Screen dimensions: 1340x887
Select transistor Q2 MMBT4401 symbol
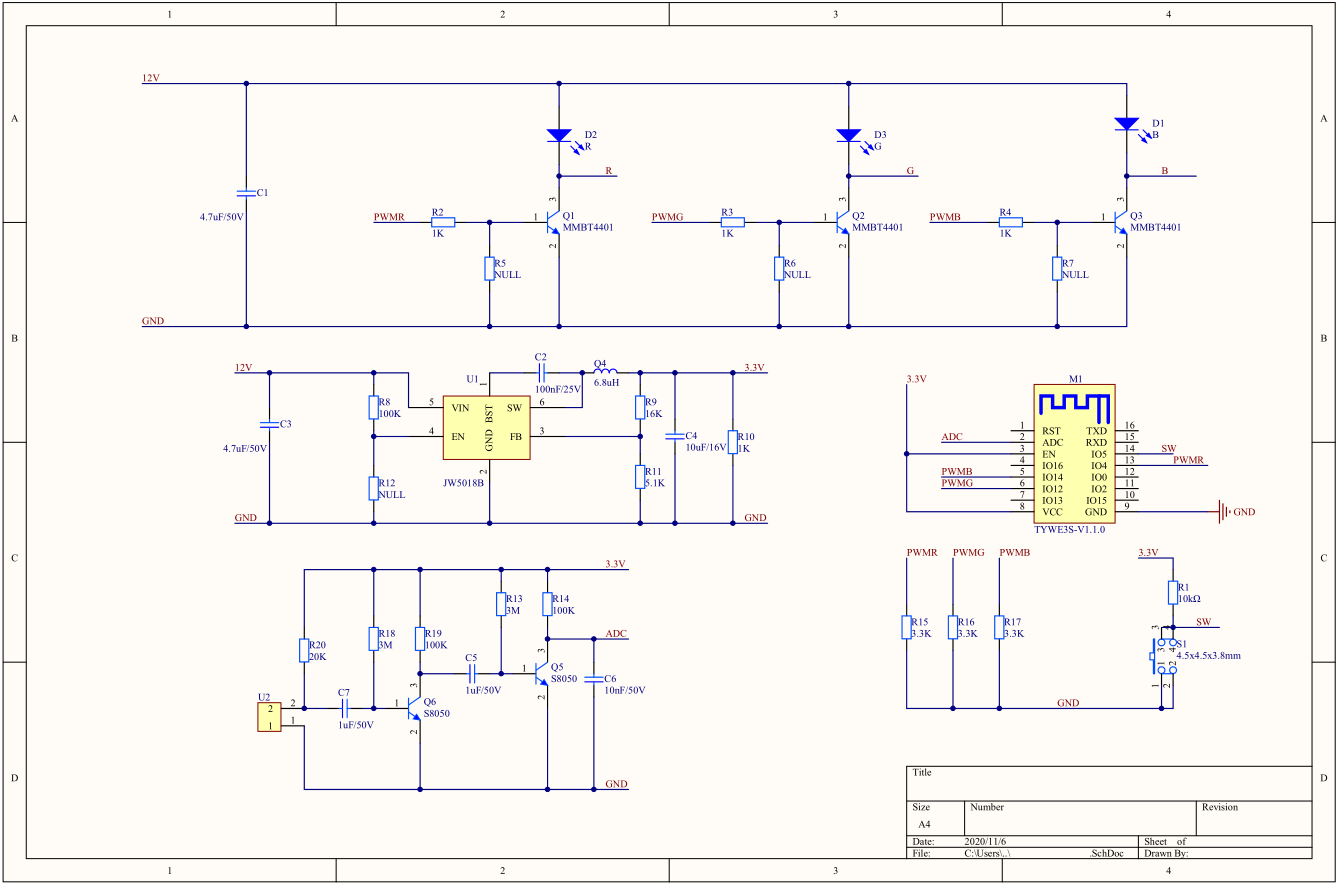click(841, 222)
